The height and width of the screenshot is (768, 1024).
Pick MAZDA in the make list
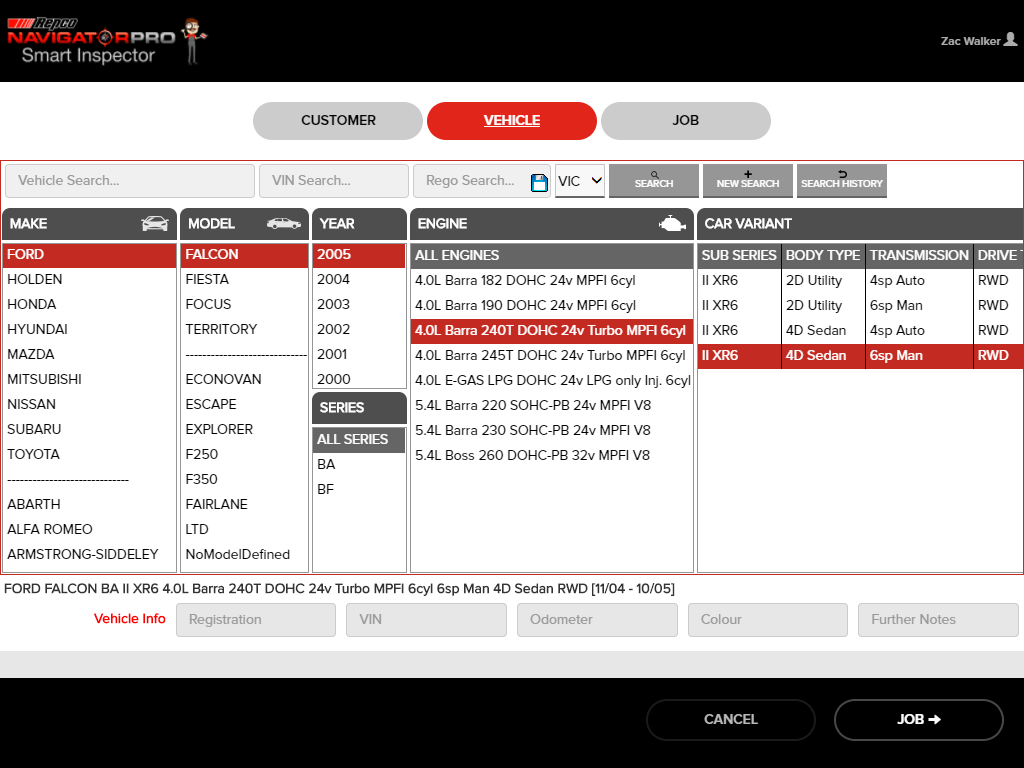tap(89, 355)
